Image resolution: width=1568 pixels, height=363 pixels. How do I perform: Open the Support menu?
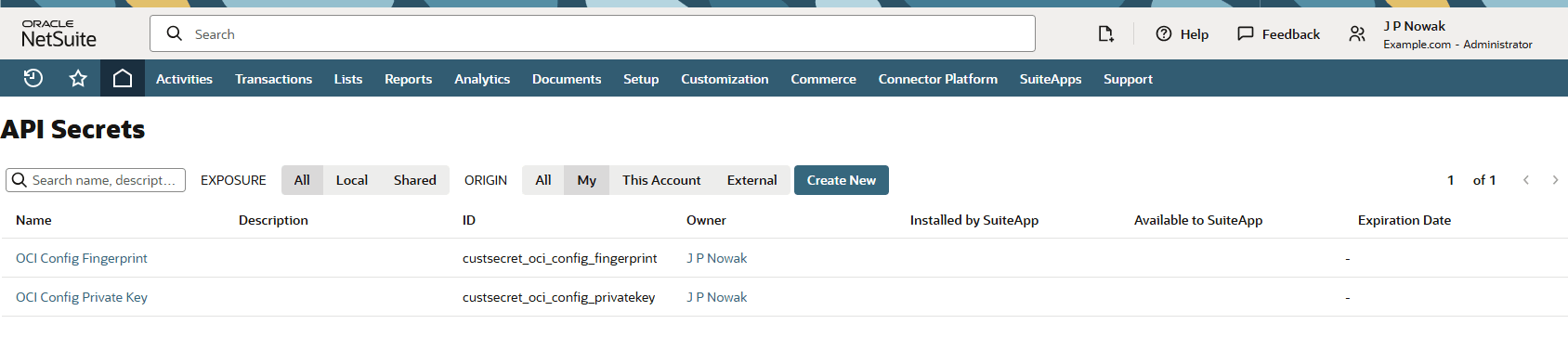1128,79
